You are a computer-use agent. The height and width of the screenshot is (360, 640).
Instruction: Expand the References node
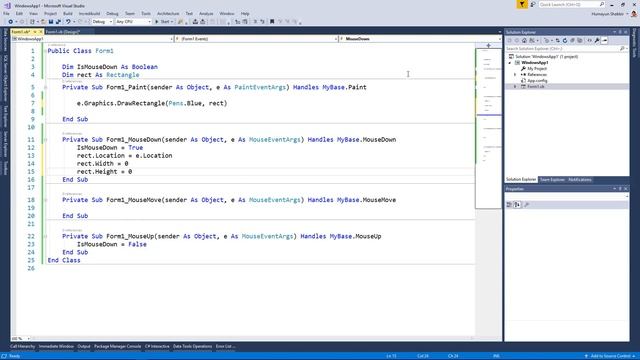tap(515, 75)
